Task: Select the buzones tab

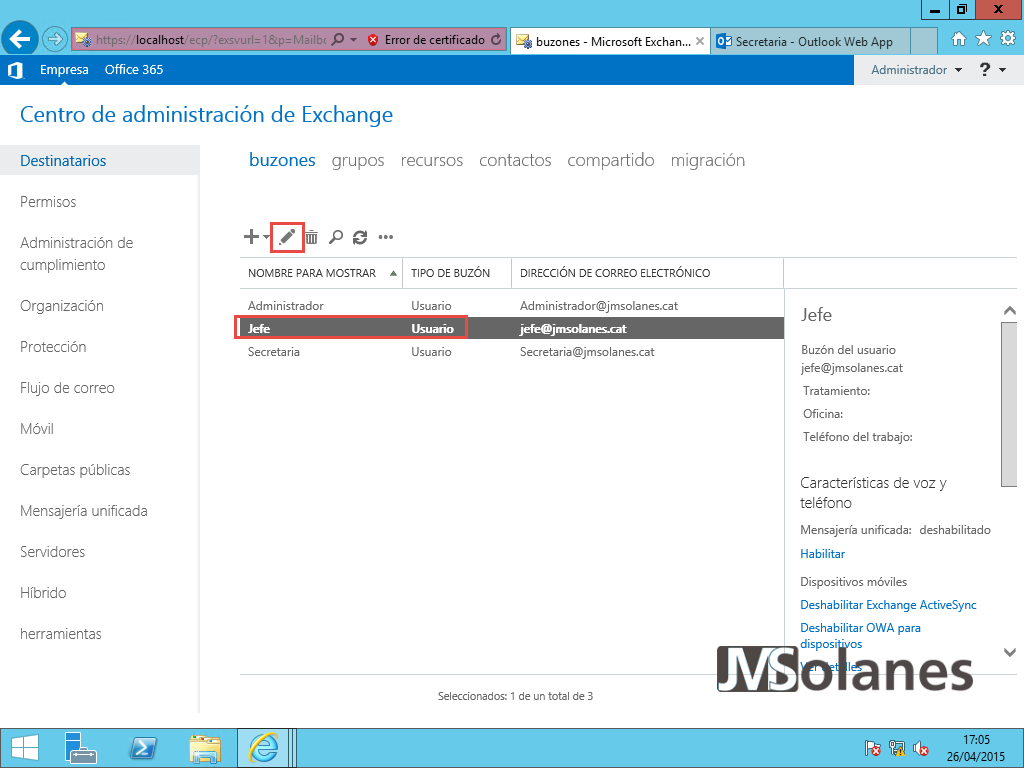Action: pyautogui.click(x=282, y=160)
